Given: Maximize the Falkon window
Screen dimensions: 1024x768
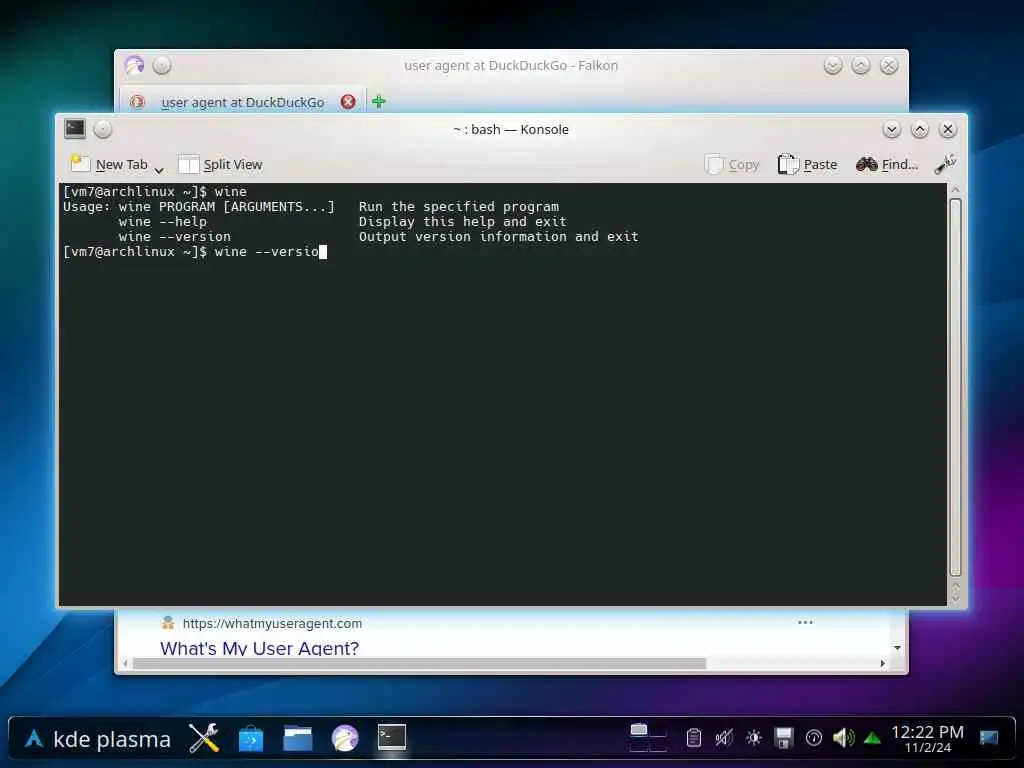Looking at the screenshot, I should point(861,65).
